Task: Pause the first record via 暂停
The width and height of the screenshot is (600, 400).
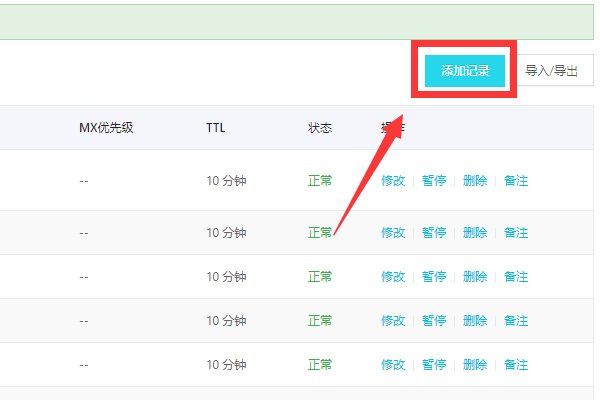Action: click(x=434, y=181)
